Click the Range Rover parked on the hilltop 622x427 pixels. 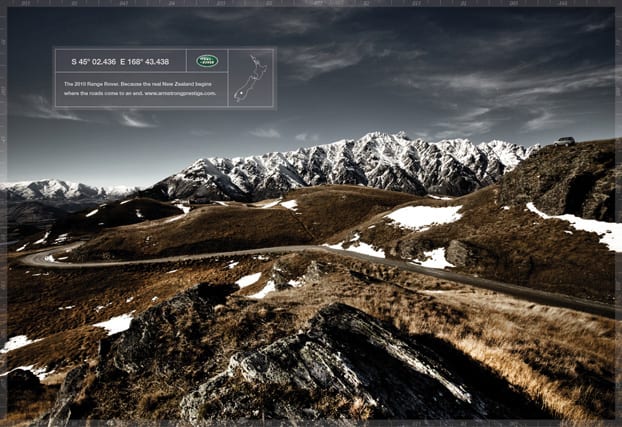pos(564,141)
